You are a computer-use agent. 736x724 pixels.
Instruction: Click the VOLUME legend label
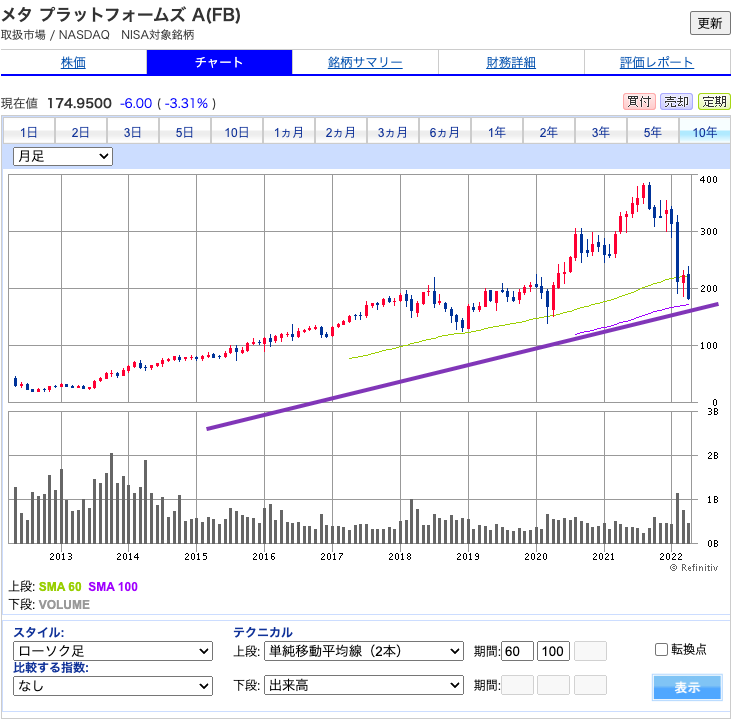[64, 604]
